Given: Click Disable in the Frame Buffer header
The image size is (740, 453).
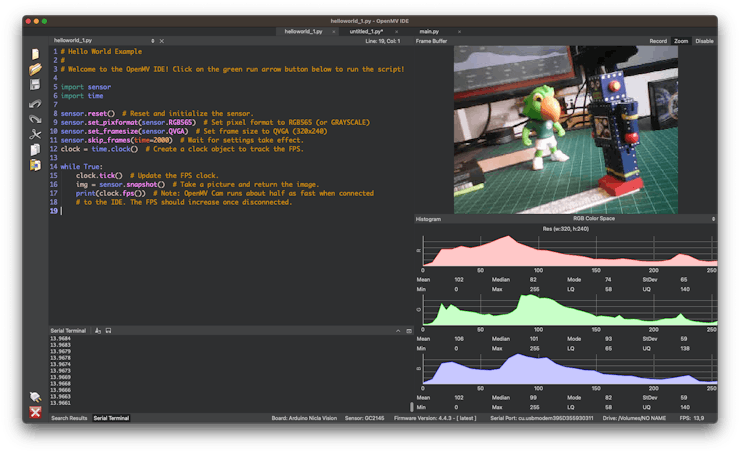Looking at the screenshot, I should [x=704, y=41].
